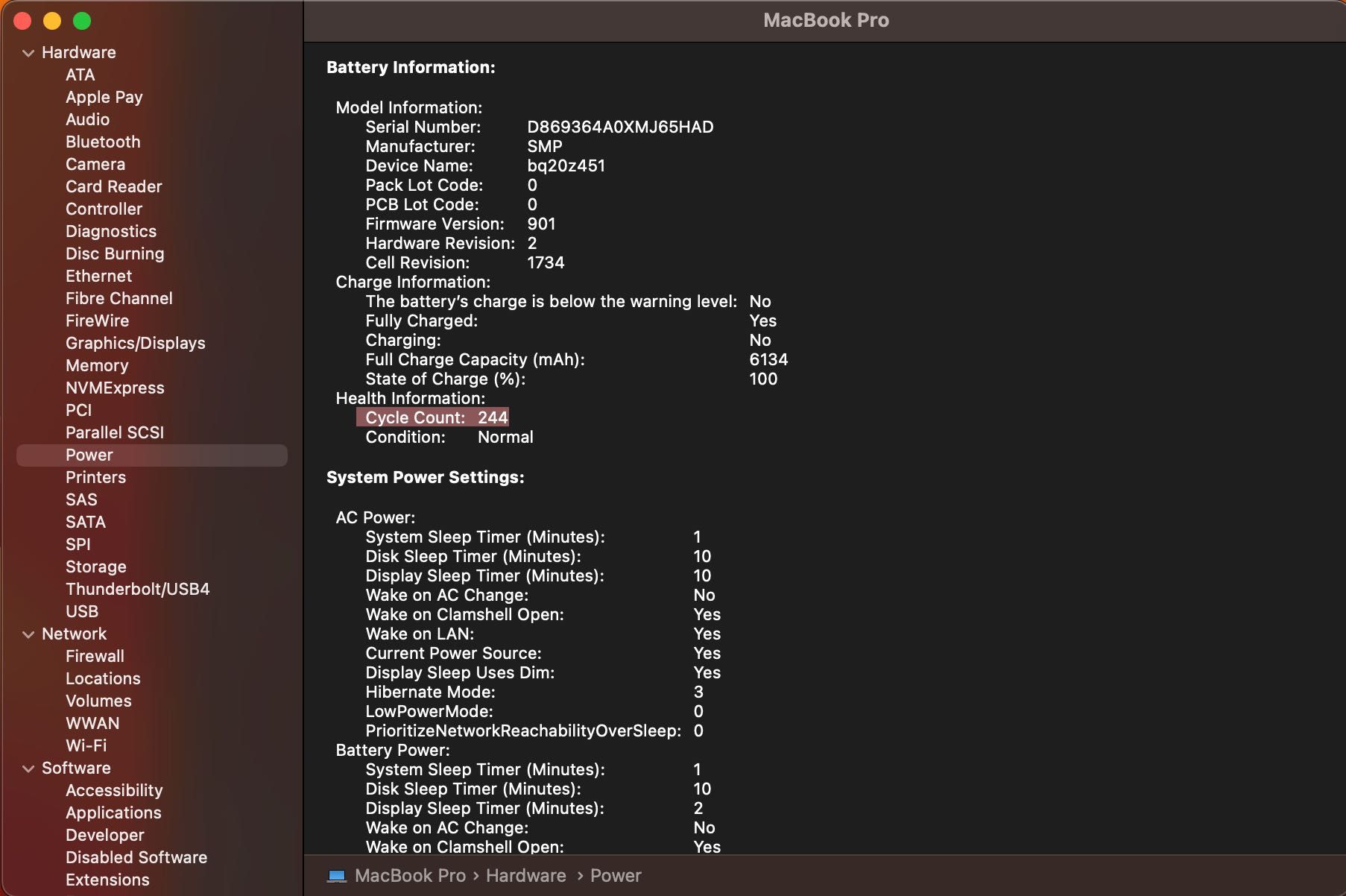Click the Cell Revision value 1734

click(x=546, y=262)
